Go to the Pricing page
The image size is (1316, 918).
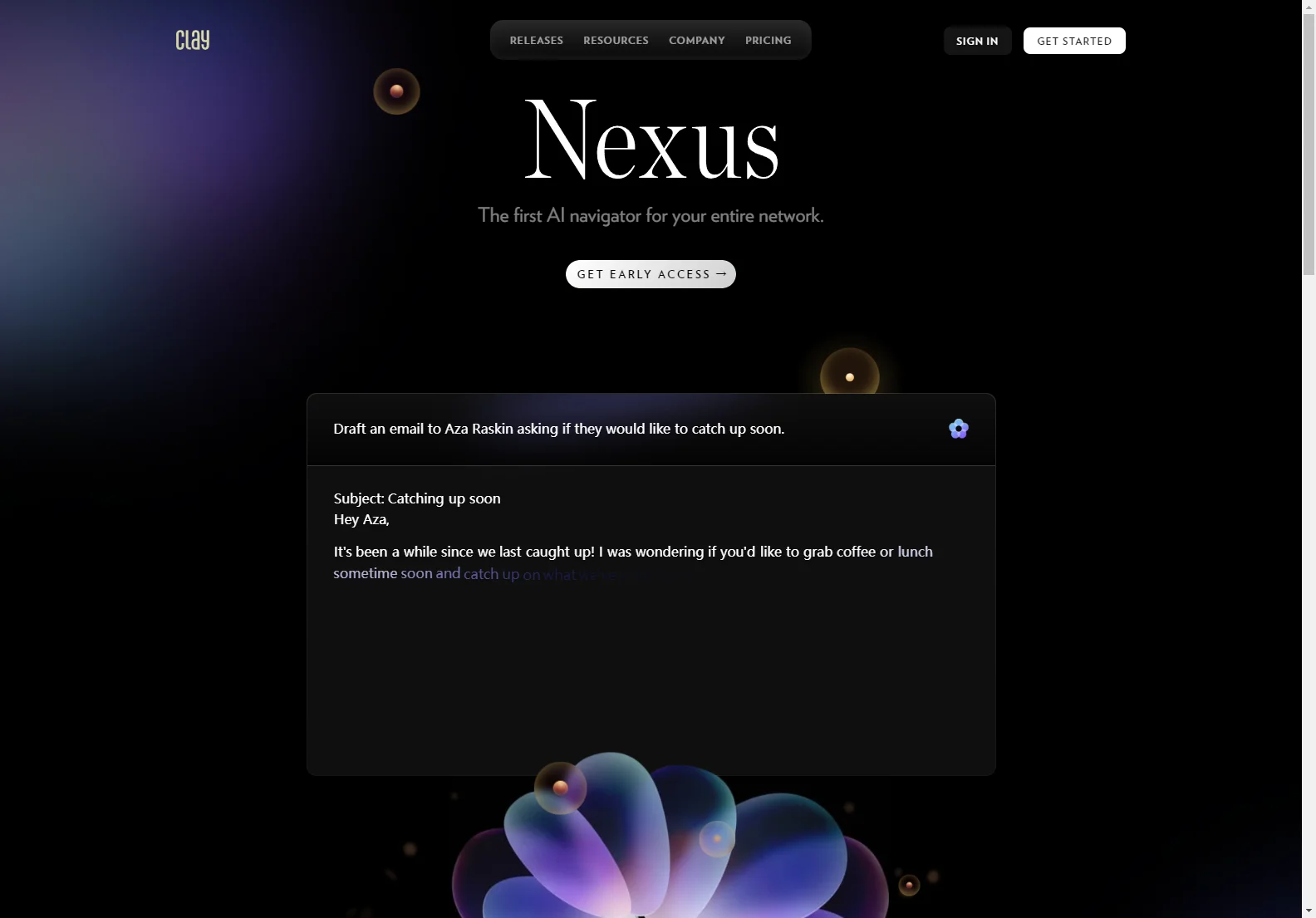768,40
